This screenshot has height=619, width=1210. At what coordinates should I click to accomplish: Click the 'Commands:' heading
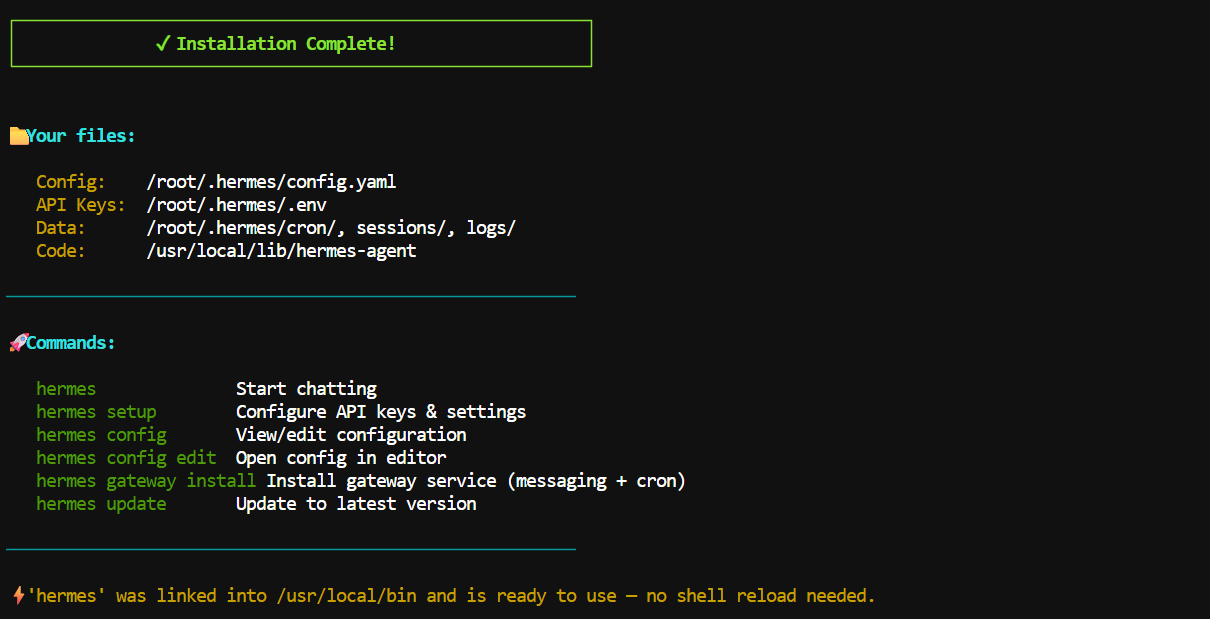coord(71,343)
